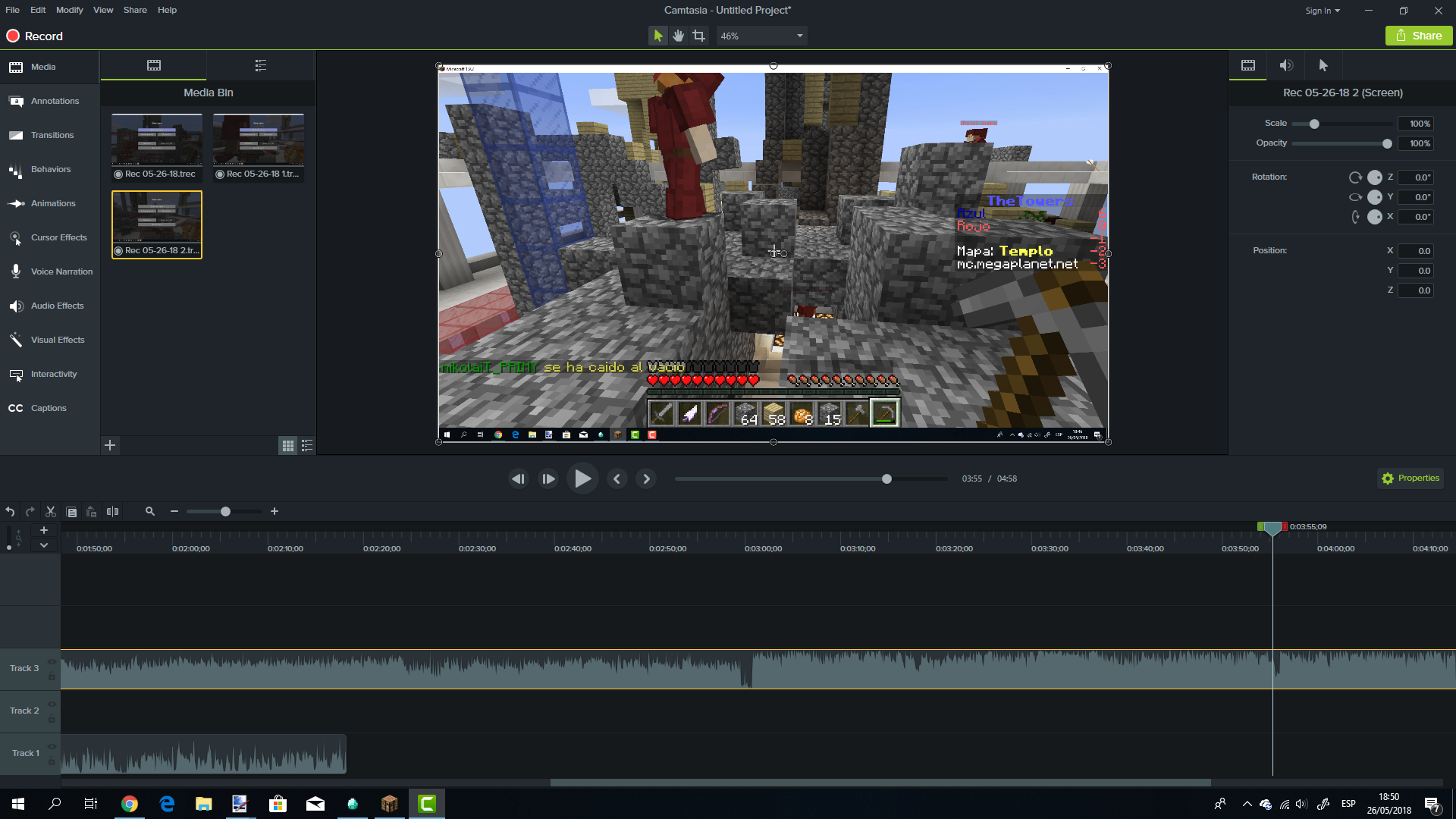This screenshot has width=1456, height=819.
Task: Open the Behaviors panel
Action: [49, 169]
